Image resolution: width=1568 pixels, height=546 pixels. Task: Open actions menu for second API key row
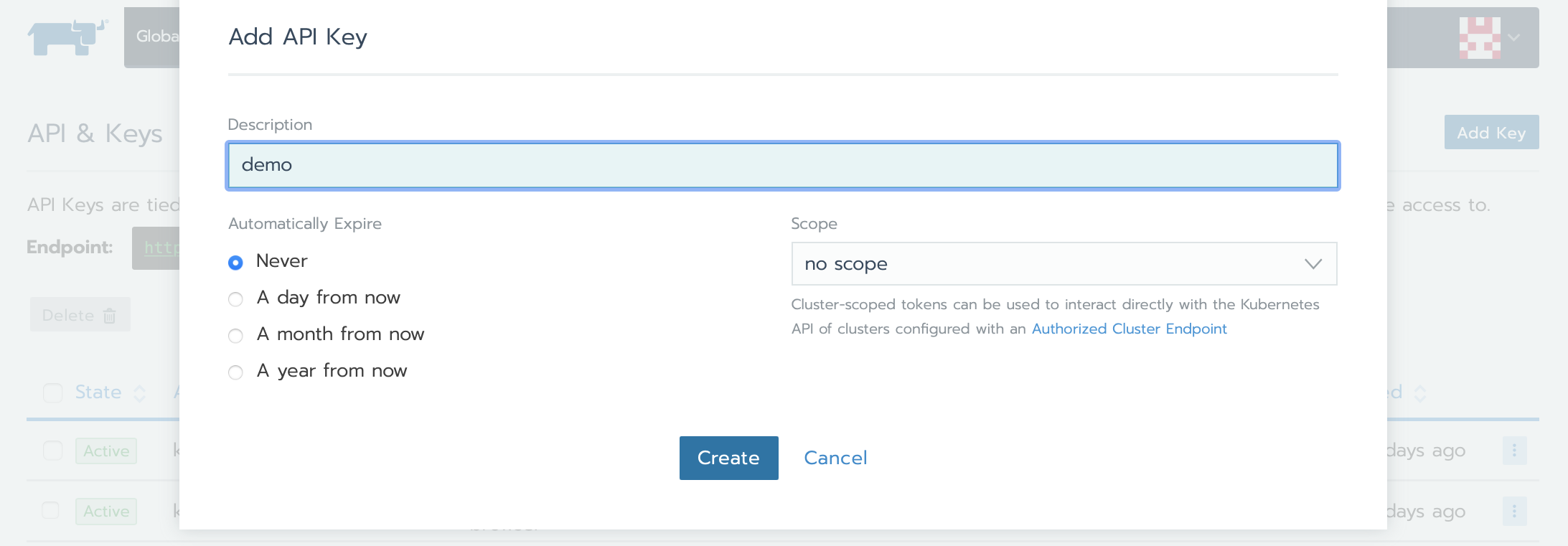1514,512
